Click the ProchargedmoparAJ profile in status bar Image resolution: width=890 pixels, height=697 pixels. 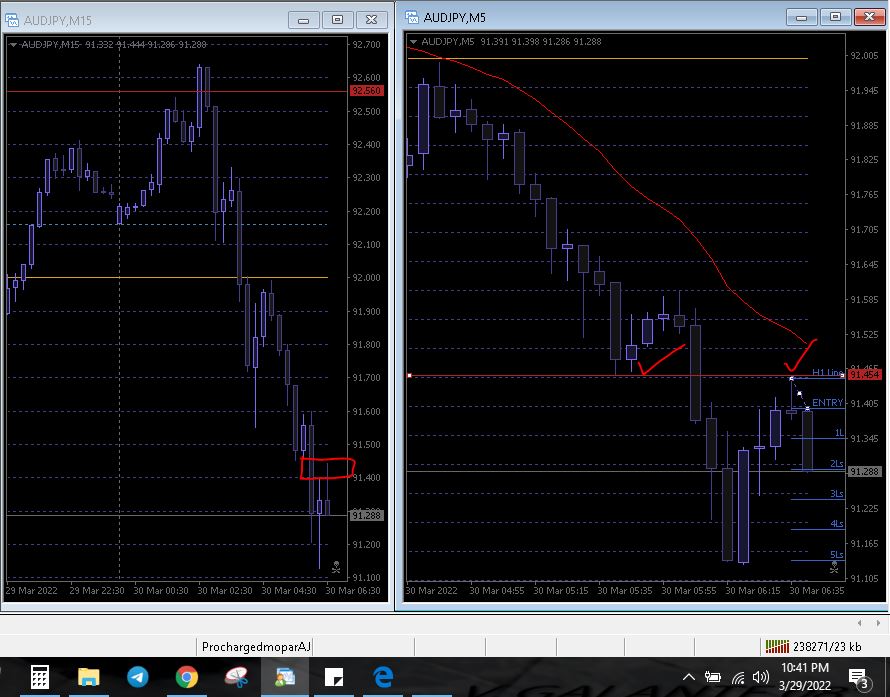(x=256, y=646)
